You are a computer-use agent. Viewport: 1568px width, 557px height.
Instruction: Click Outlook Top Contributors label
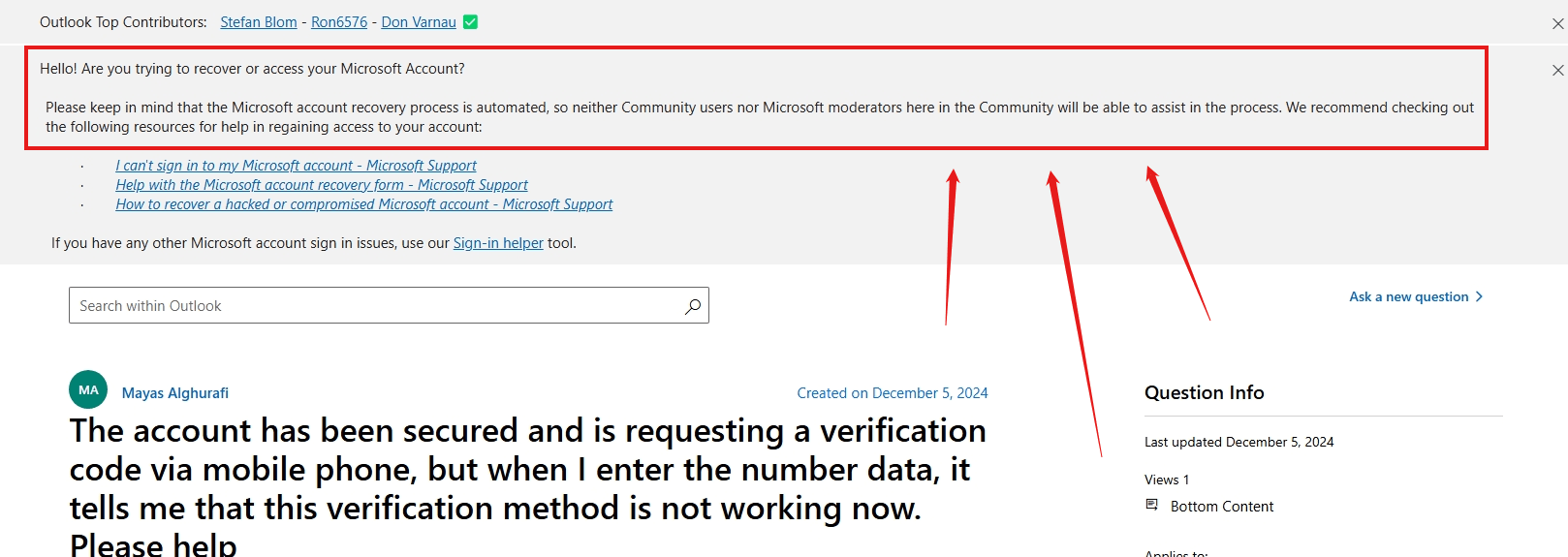coord(123,22)
